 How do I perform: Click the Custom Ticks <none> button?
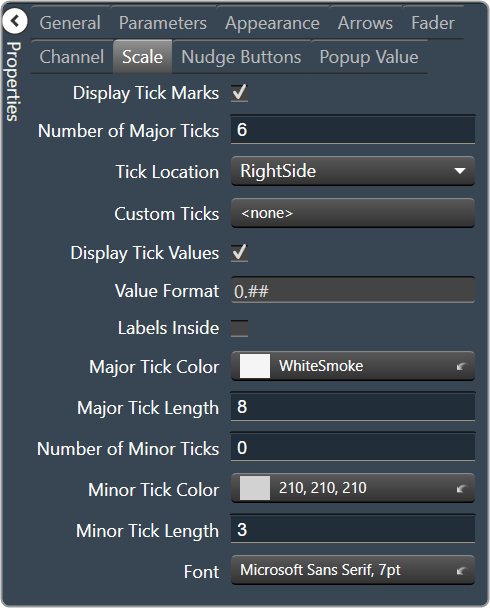(353, 213)
